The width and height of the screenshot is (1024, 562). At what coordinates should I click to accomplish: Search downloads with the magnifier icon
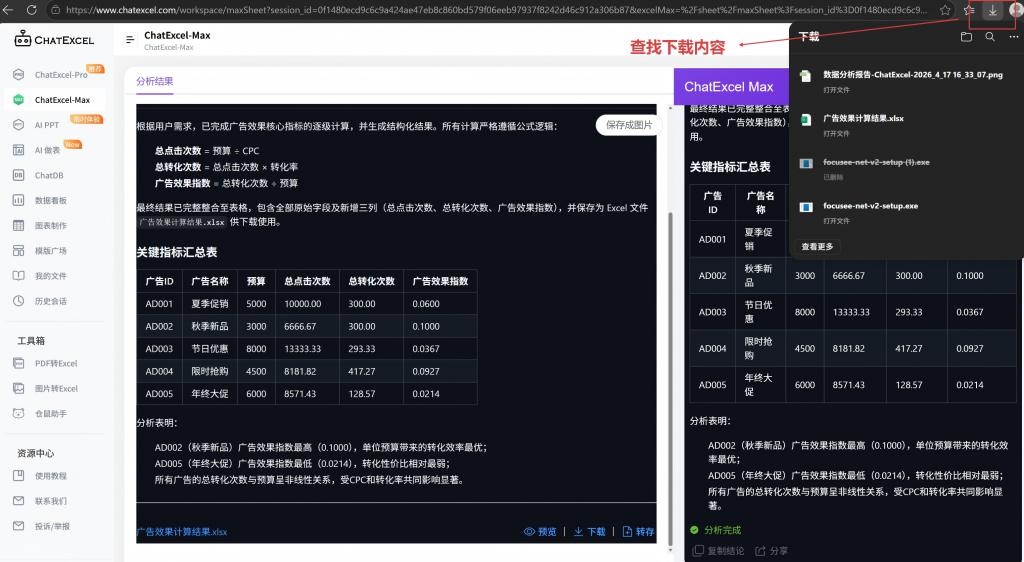point(990,37)
